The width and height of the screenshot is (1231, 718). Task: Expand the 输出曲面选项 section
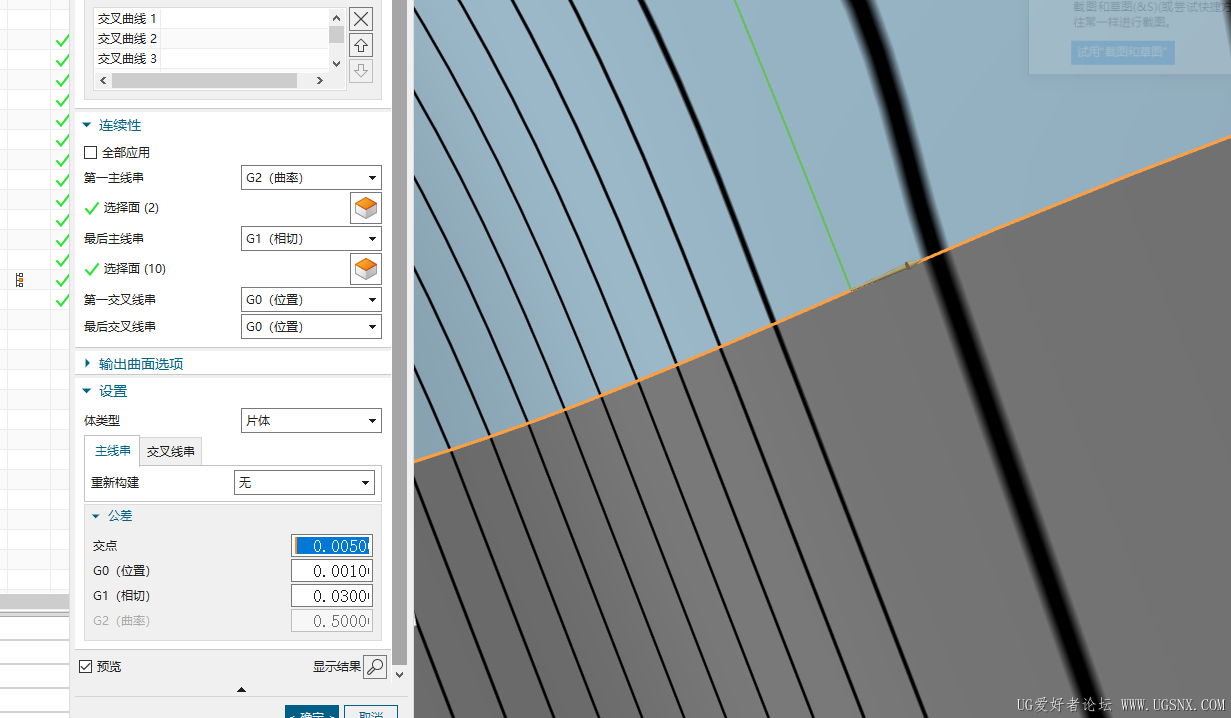pyautogui.click(x=87, y=364)
